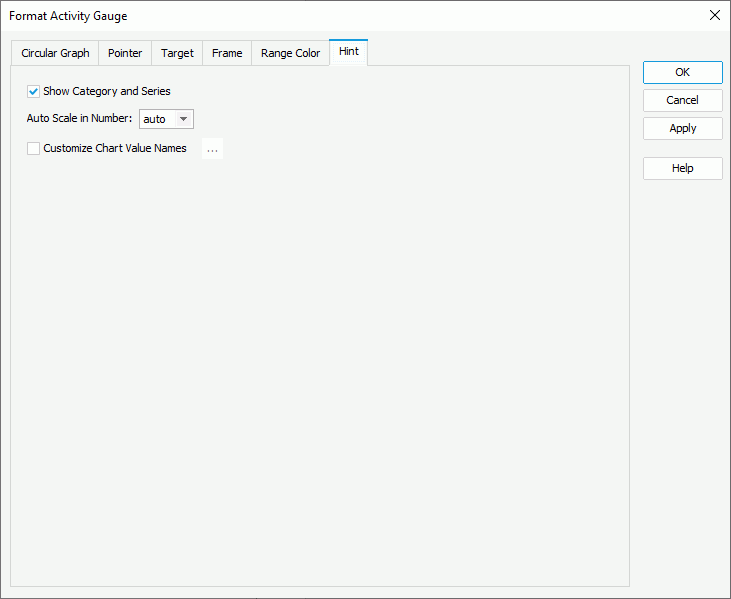This screenshot has height=599, width=731.
Task: Switch to the Circular Graph tab
Action: pos(55,53)
